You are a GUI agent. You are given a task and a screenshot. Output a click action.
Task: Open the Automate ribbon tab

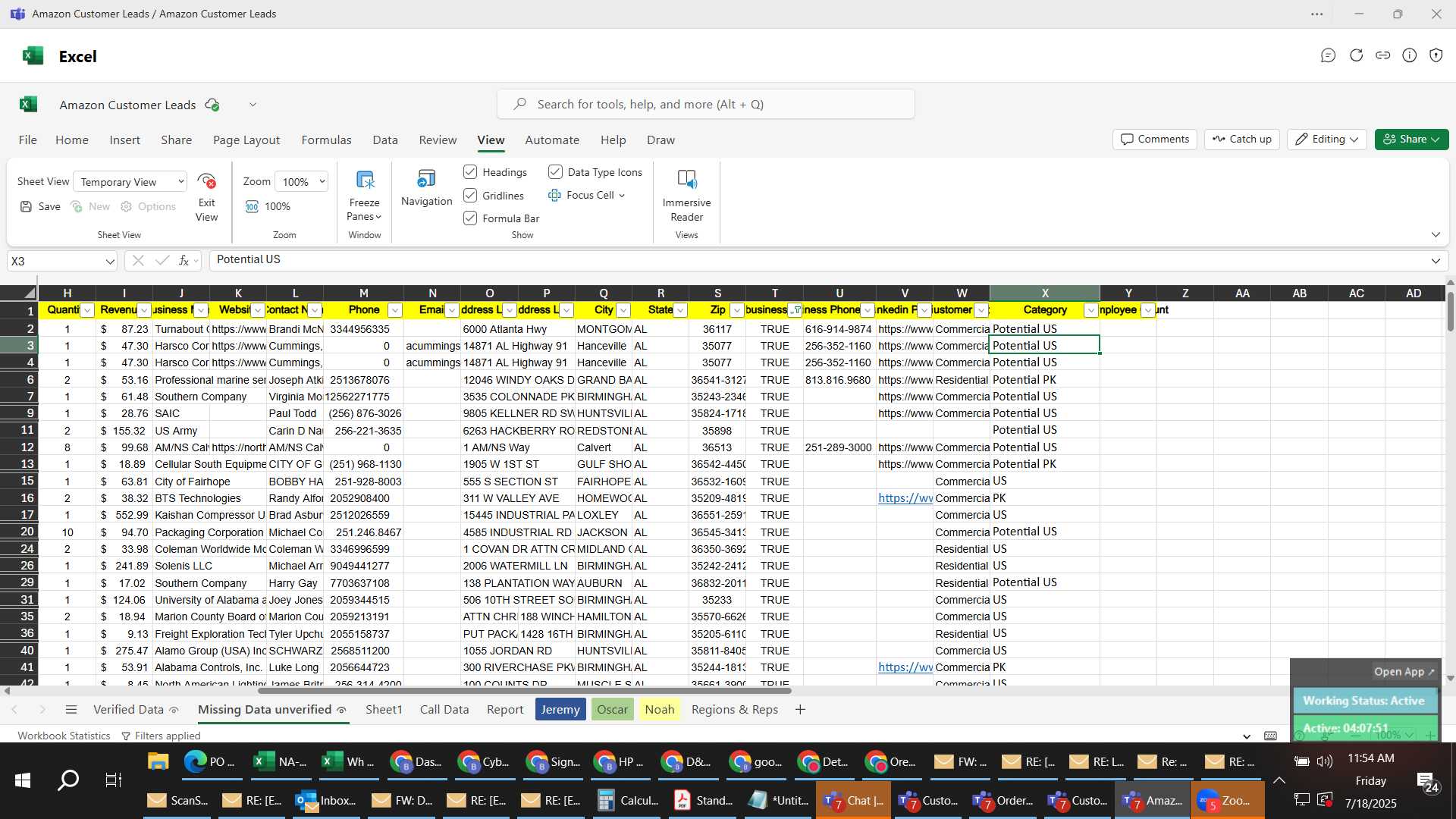[552, 140]
